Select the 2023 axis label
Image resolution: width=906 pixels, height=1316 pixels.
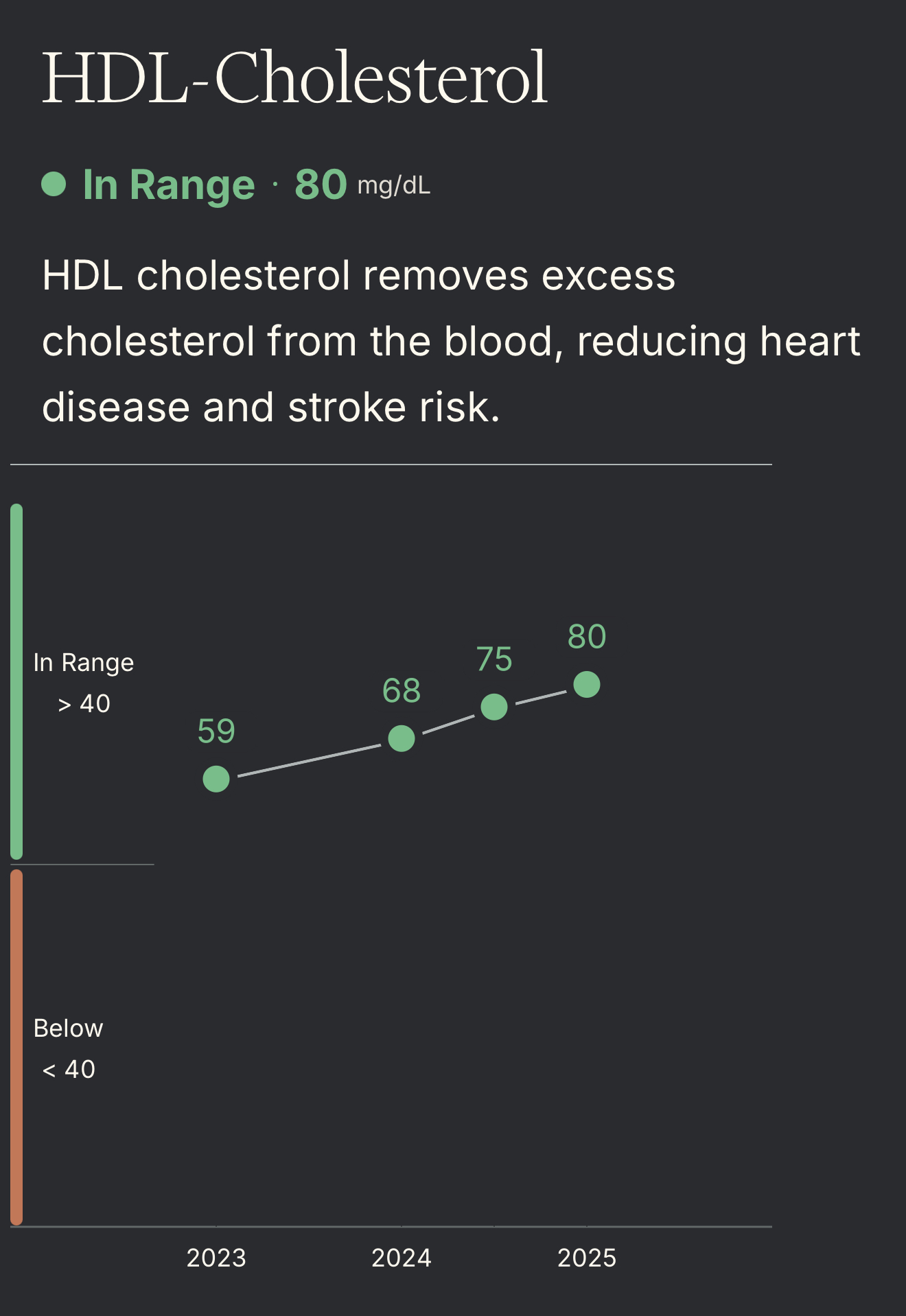pyautogui.click(x=216, y=1258)
